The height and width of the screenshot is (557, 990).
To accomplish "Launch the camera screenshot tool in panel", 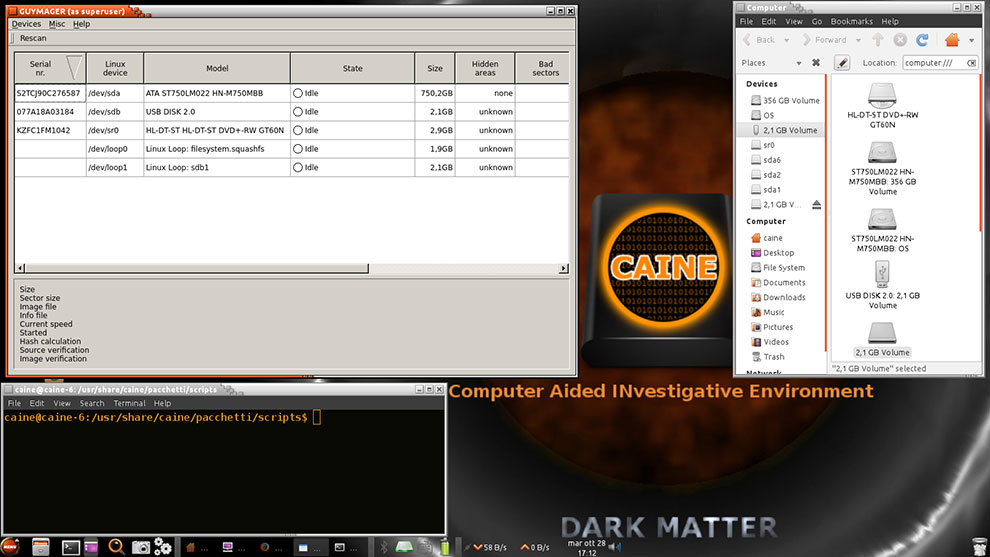I will pos(140,547).
